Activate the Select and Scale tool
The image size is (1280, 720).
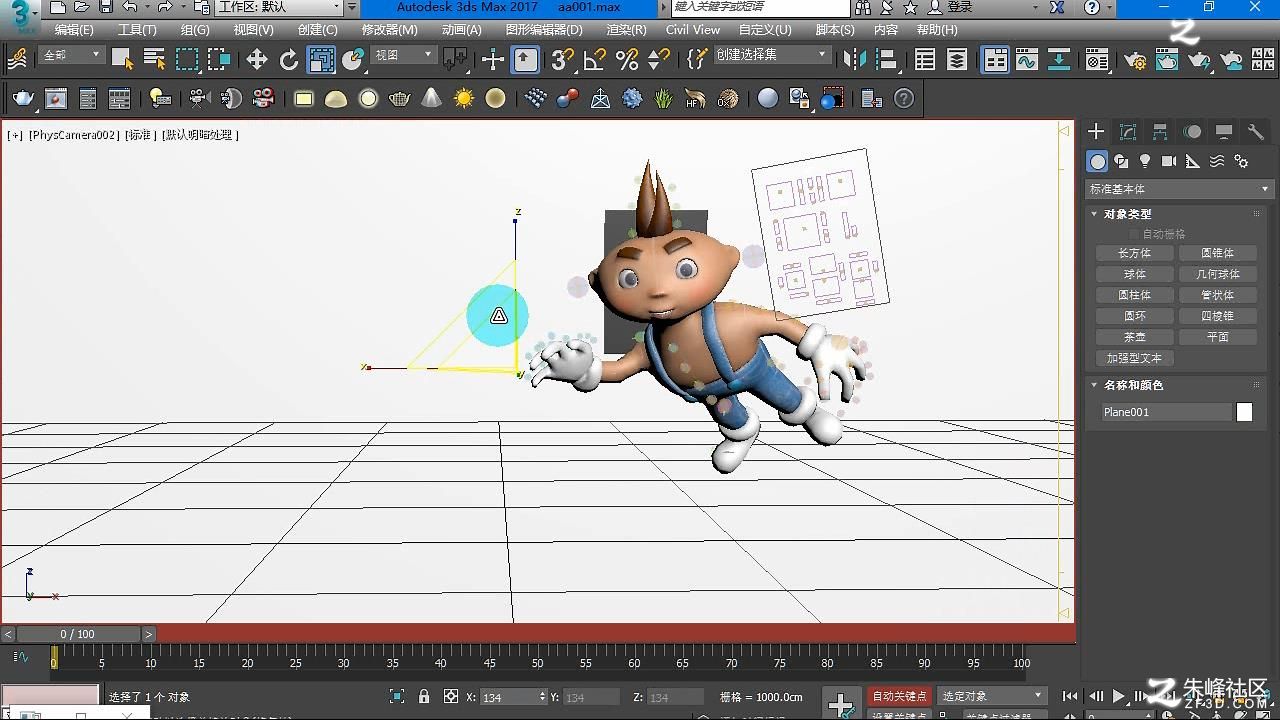click(321, 59)
